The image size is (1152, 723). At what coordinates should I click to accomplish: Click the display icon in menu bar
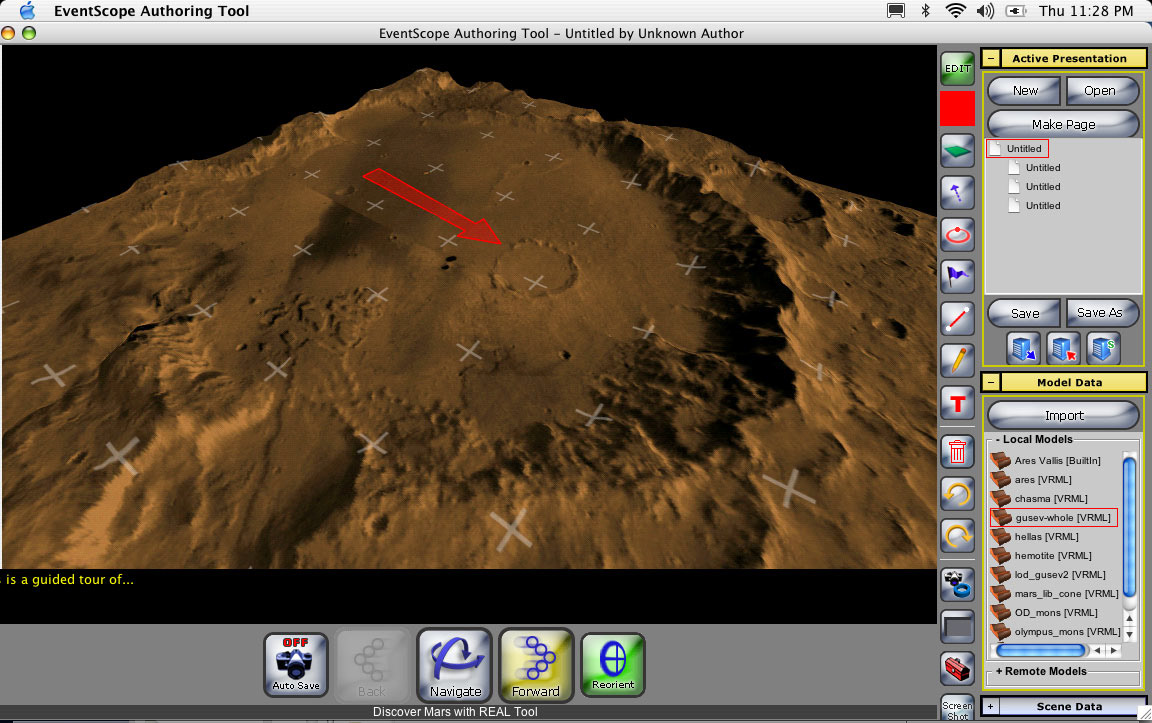[x=896, y=10]
